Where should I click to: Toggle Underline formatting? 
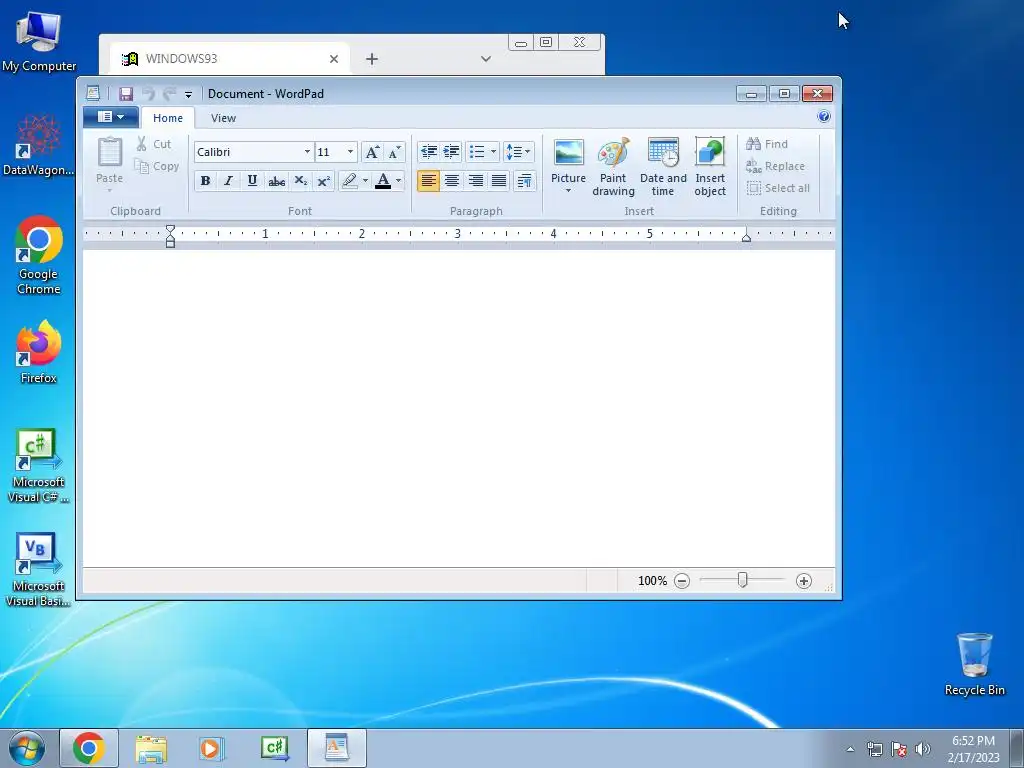click(x=251, y=181)
